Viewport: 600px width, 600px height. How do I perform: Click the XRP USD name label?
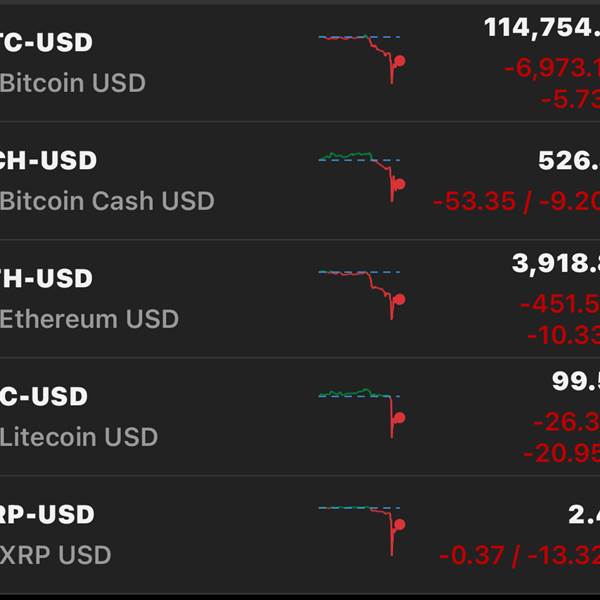click(x=55, y=555)
